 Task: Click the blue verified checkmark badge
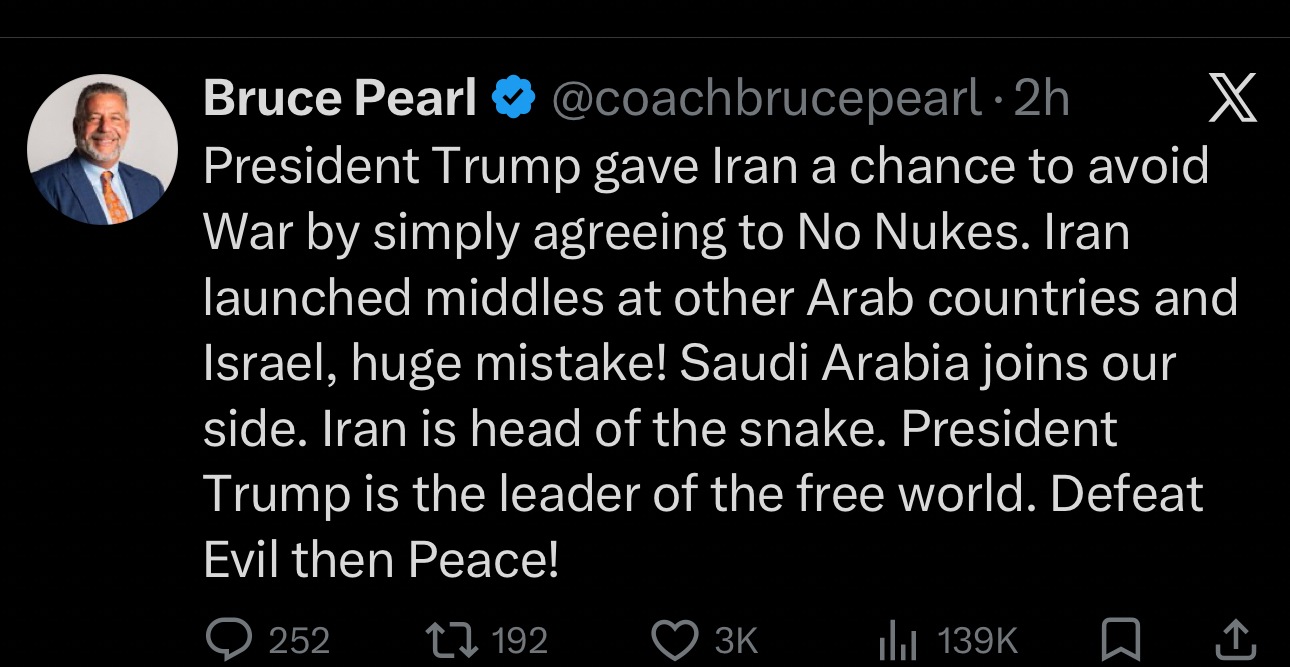tap(515, 99)
